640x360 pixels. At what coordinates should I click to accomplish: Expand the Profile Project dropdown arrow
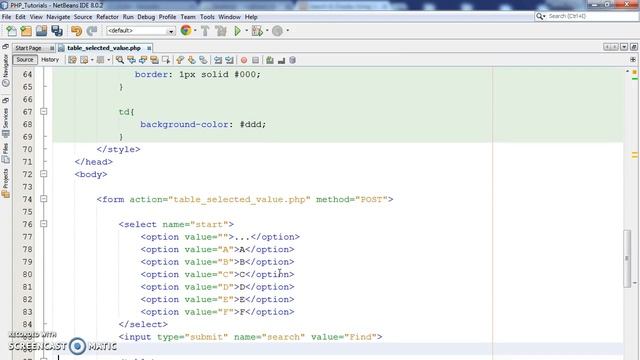click(287, 31)
